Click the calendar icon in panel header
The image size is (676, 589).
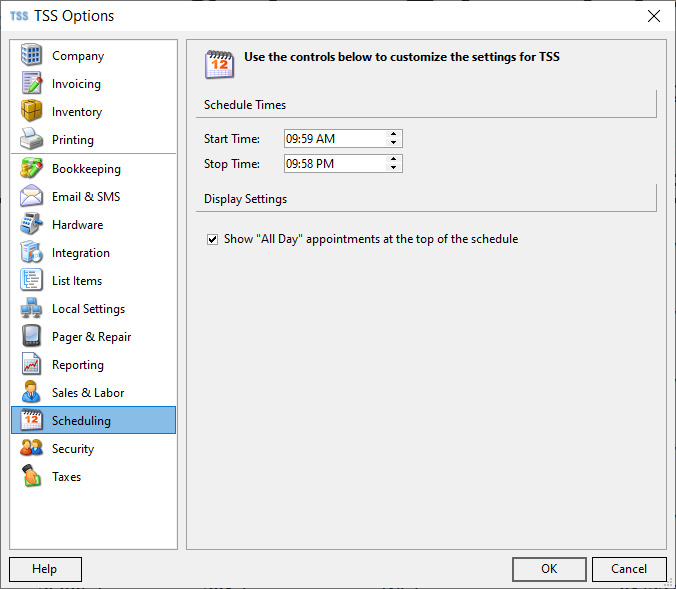(x=219, y=65)
